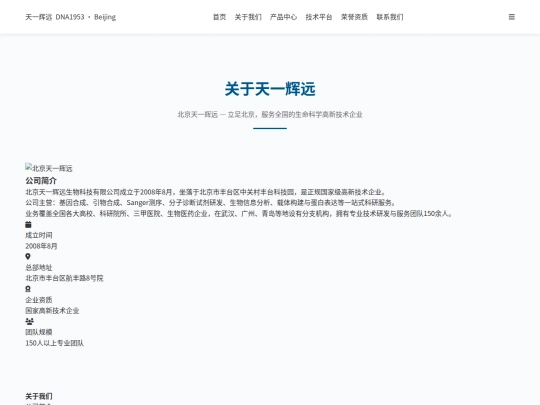Image resolution: width=540 pixels, height=405 pixels.
Task: Click the 总部地址 label
Action: click(x=39, y=268)
